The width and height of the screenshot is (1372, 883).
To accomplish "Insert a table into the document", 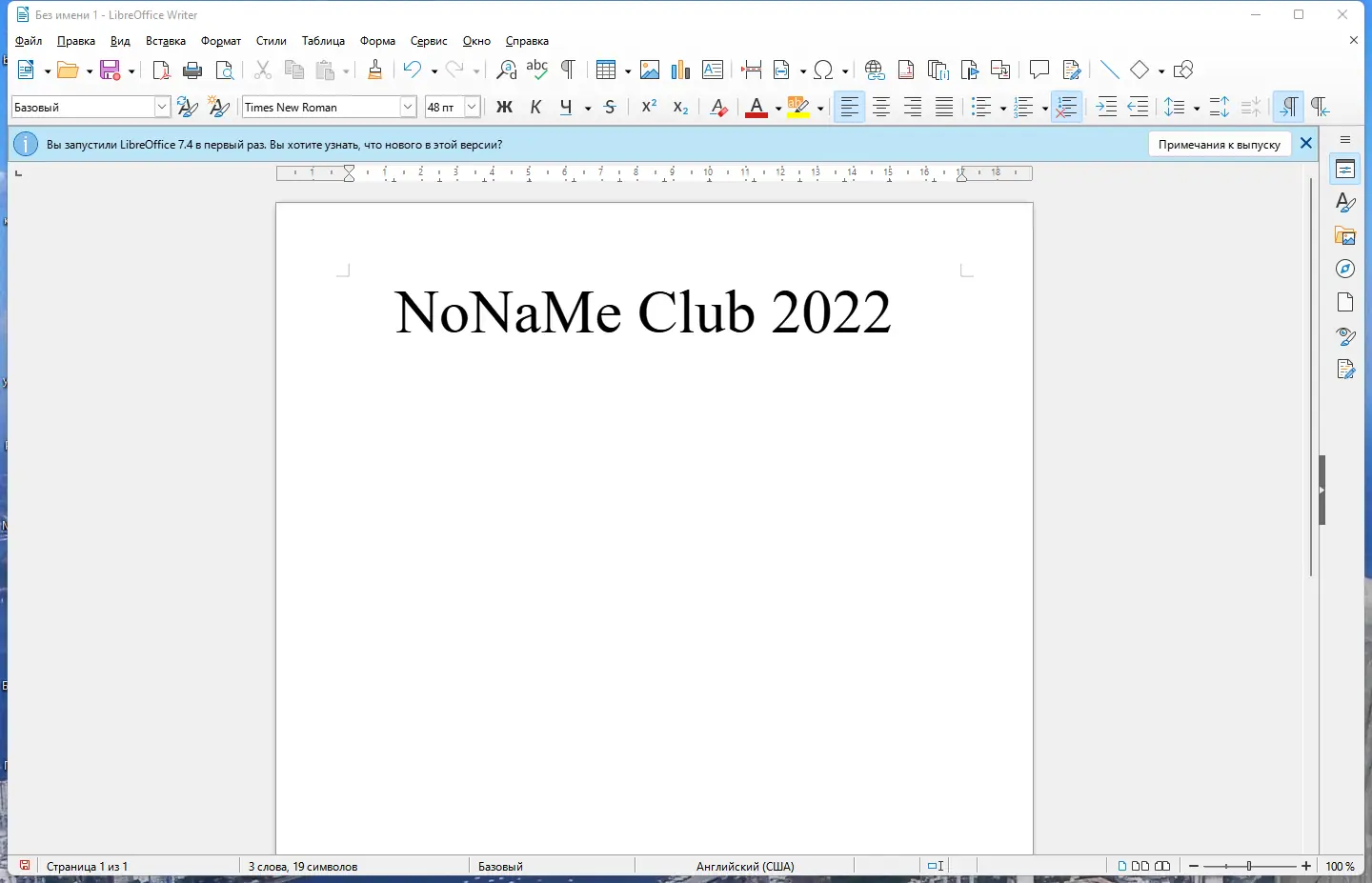I will (x=607, y=70).
